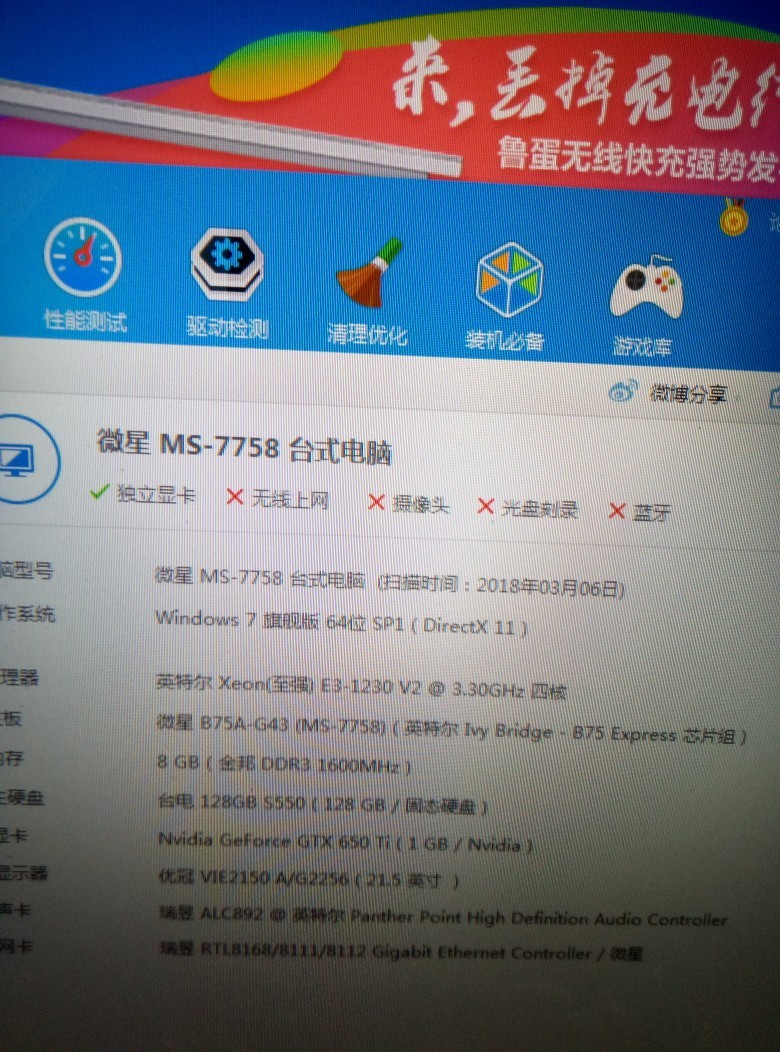The width and height of the screenshot is (780, 1052).
Task: Click the 摄像头 feature label
Action: (421, 505)
